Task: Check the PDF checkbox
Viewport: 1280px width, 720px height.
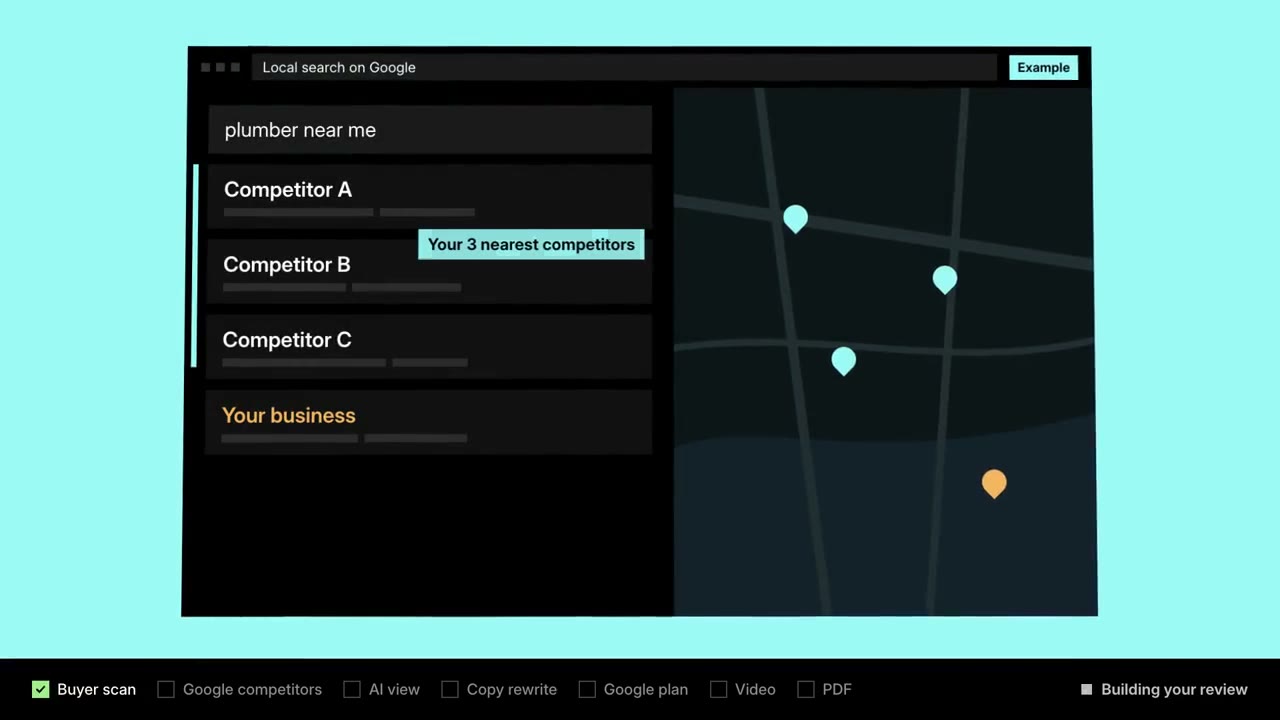Action: click(806, 689)
